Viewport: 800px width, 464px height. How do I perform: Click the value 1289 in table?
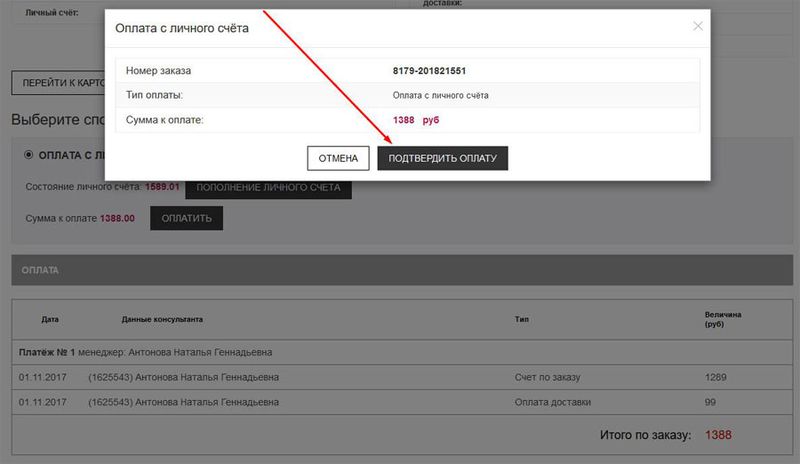tap(715, 377)
